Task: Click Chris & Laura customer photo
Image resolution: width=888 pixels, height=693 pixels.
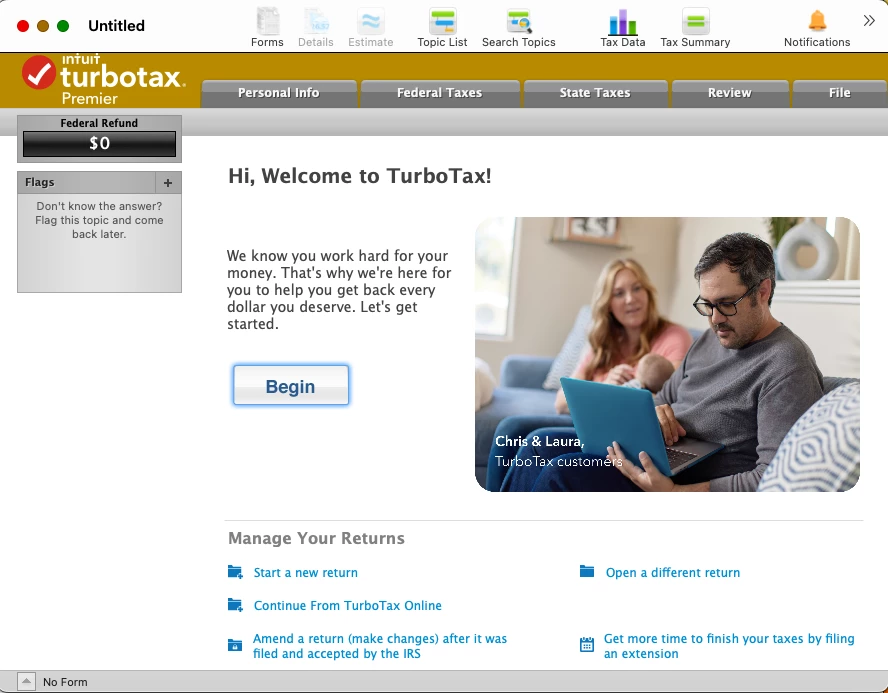Action: [x=667, y=354]
